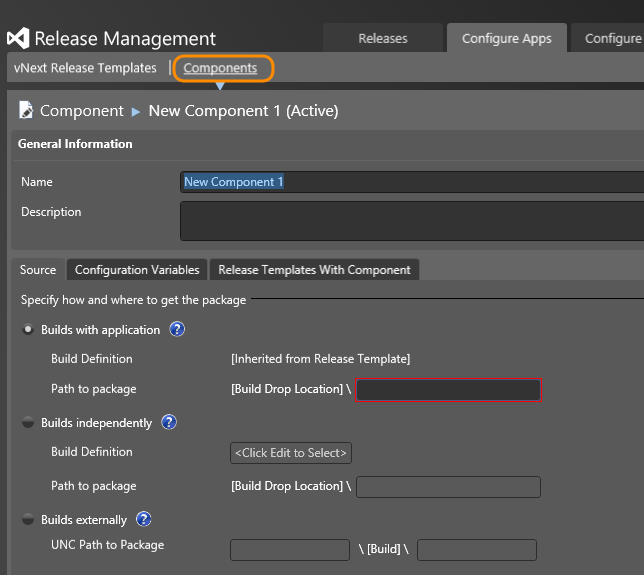Open Release Templates With Component tab
The image size is (644, 575).
(314, 270)
